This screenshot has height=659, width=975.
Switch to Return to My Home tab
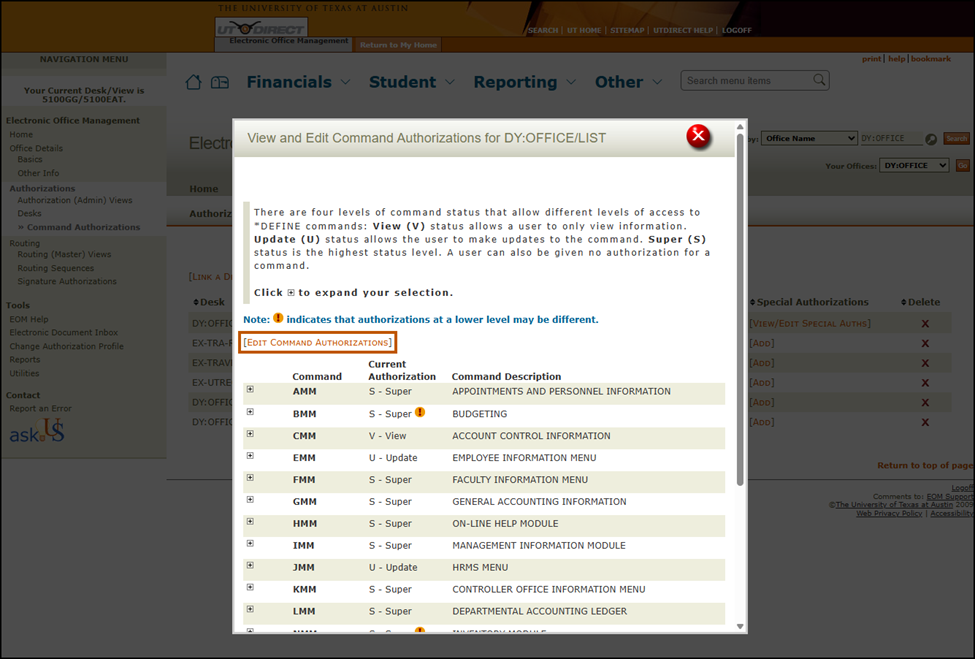[x=398, y=45]
